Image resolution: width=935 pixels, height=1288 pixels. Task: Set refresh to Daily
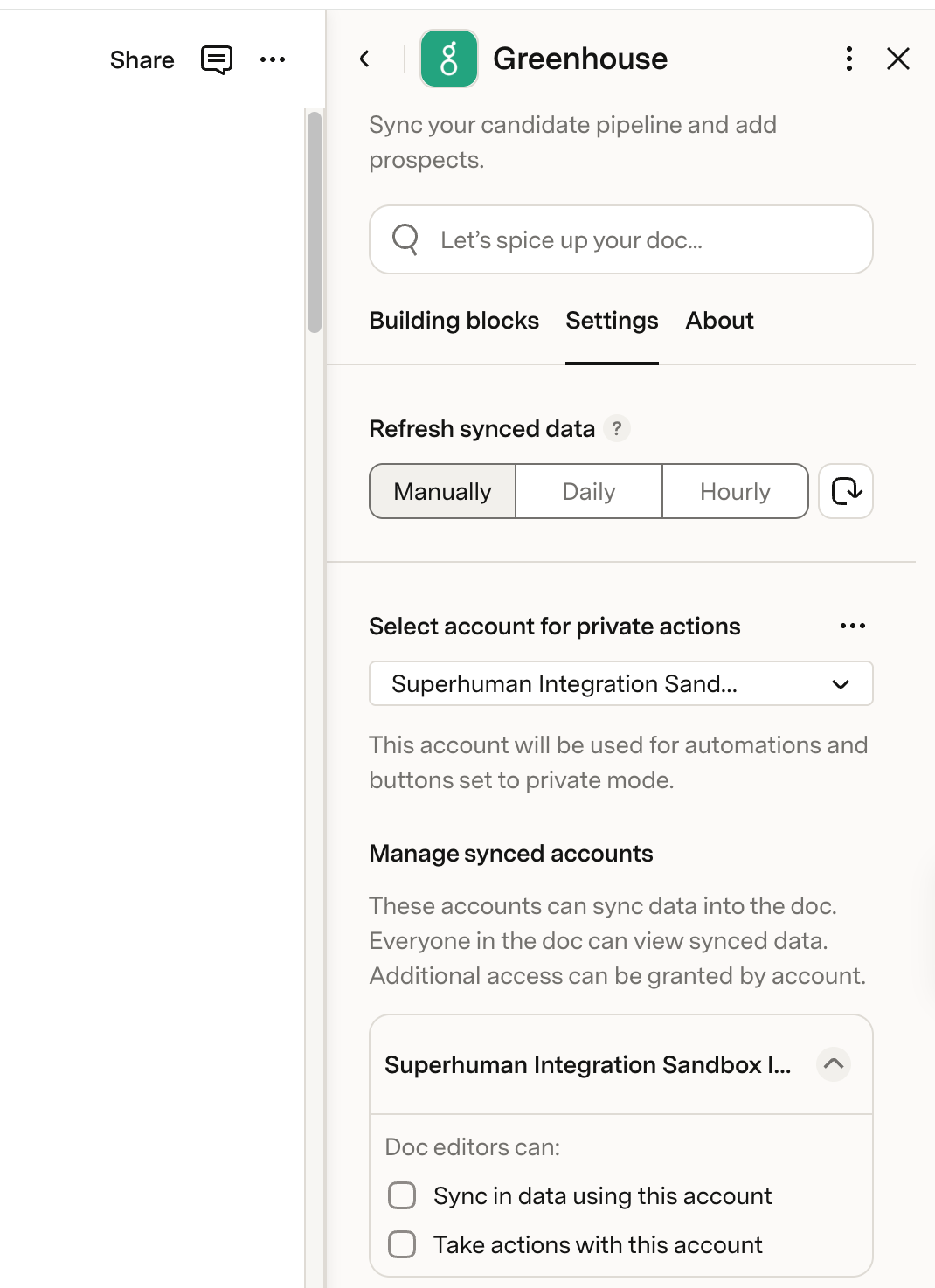pos(589,491)
